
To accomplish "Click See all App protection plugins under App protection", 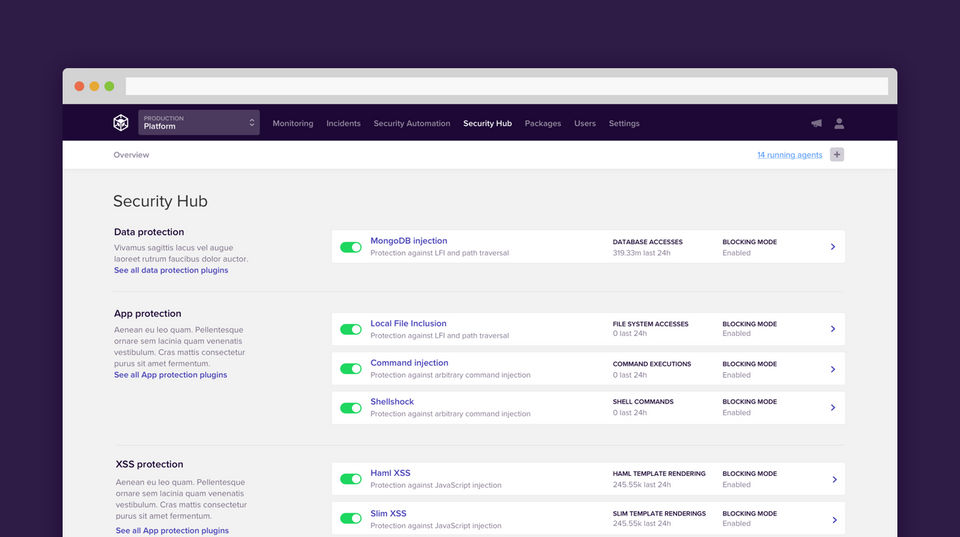I will coord(170,375).
